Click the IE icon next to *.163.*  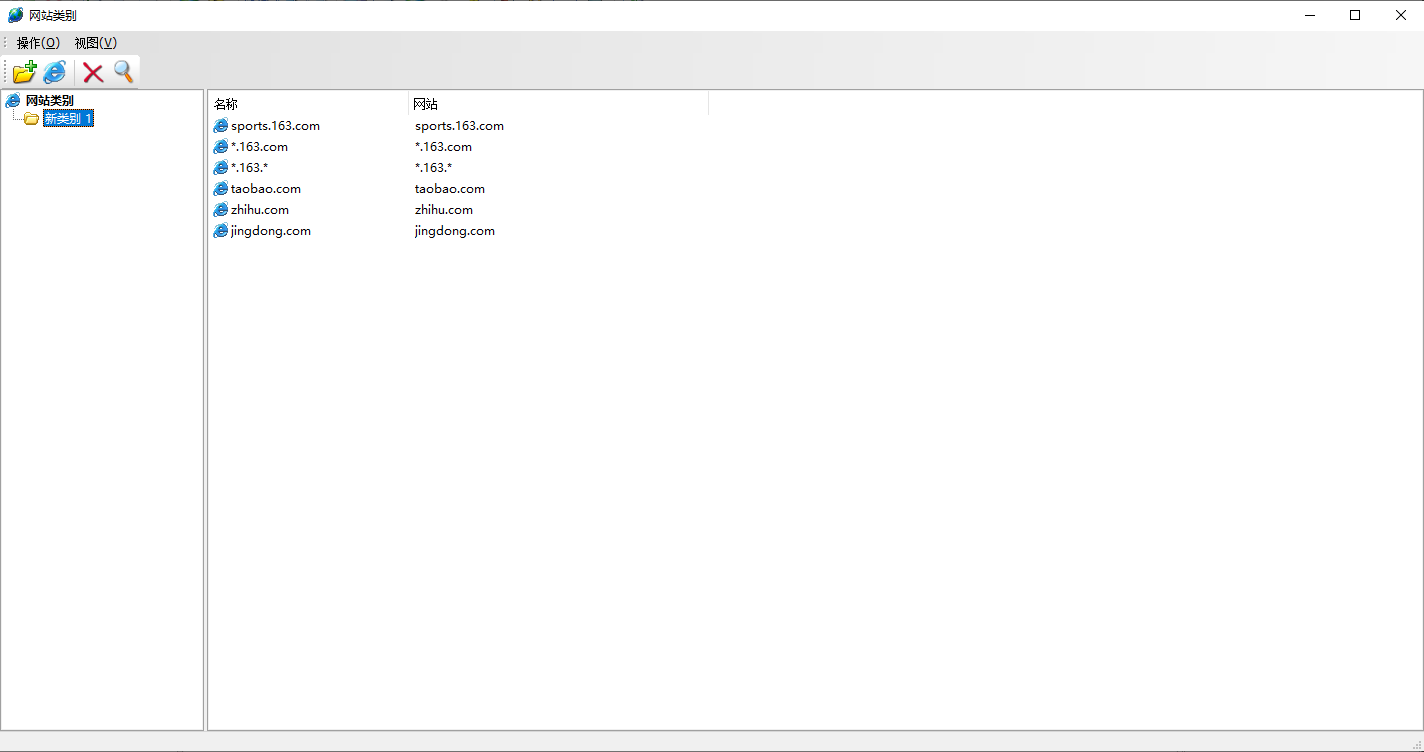pyautogui.click(x=221, y=168)
